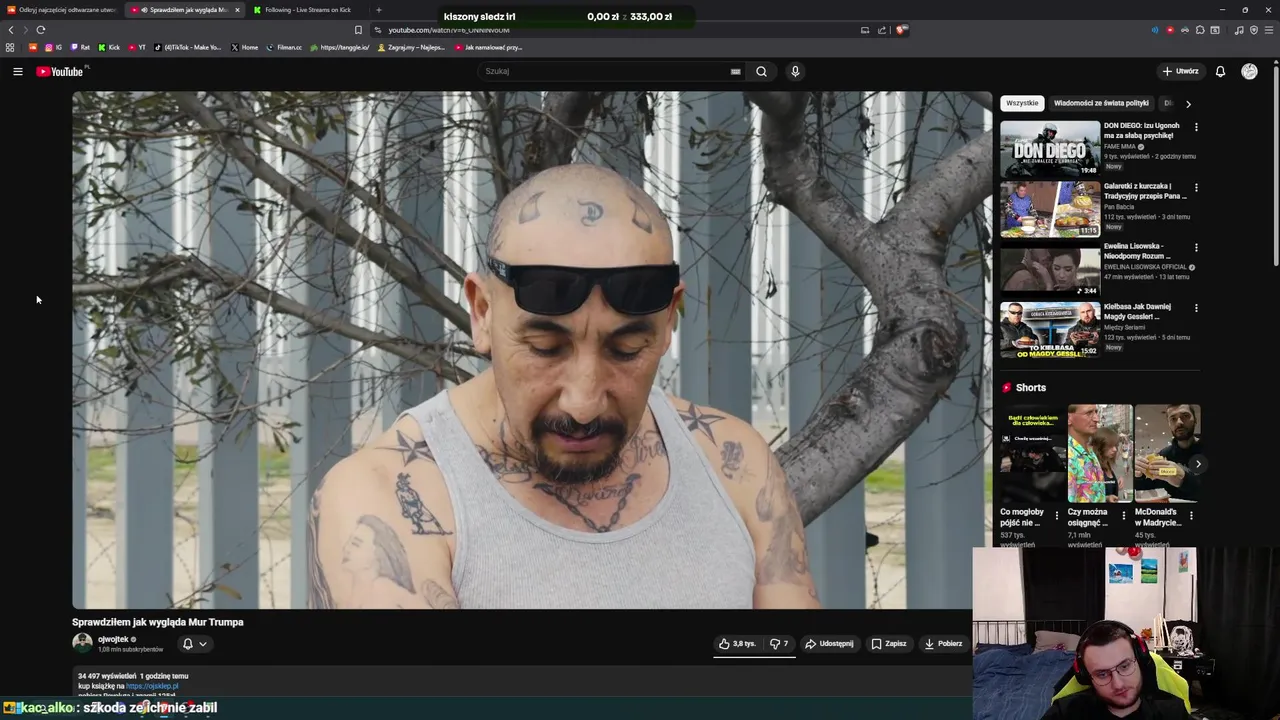Screen dimensions: 1280x720
Task: Click the main video player
Action: point(532,350)
